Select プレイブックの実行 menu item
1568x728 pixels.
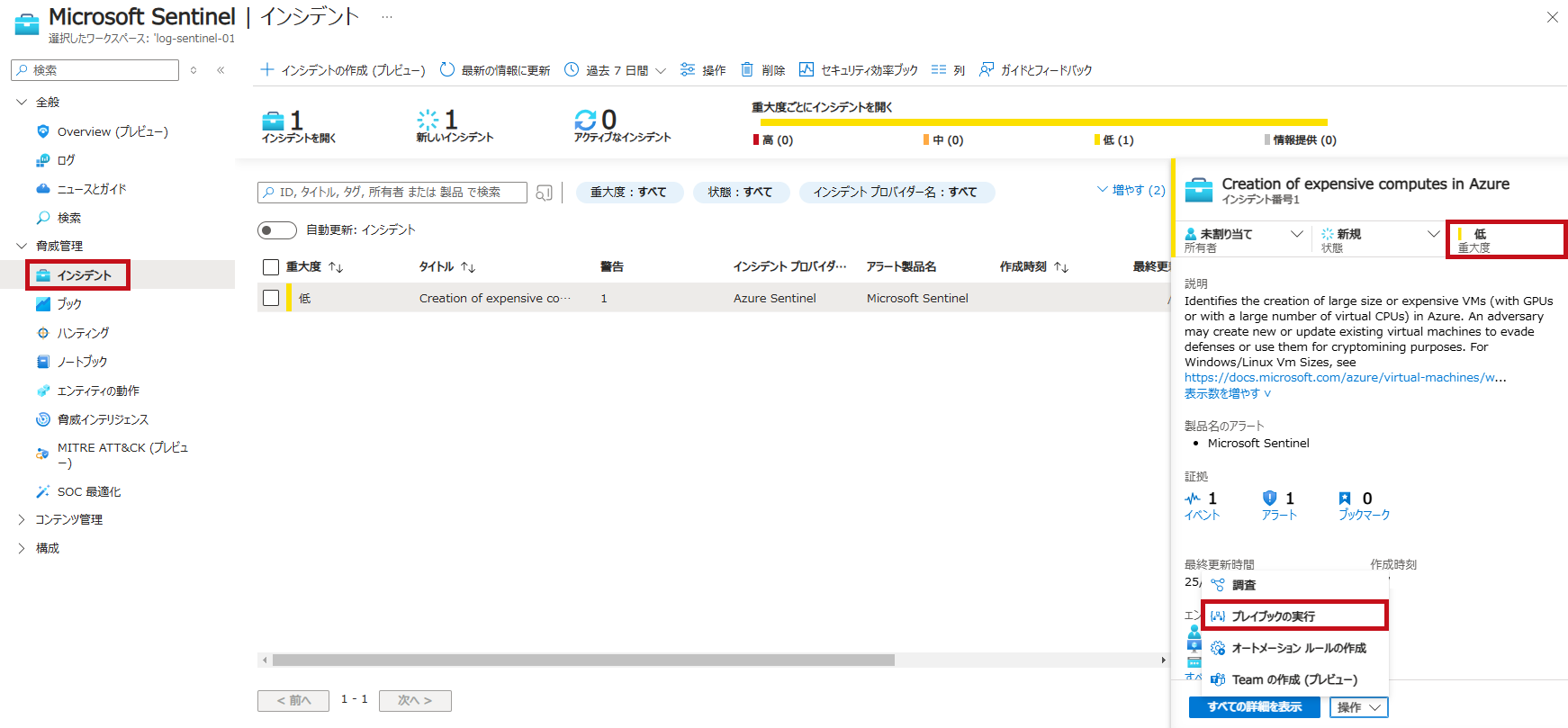point(1295,616)
